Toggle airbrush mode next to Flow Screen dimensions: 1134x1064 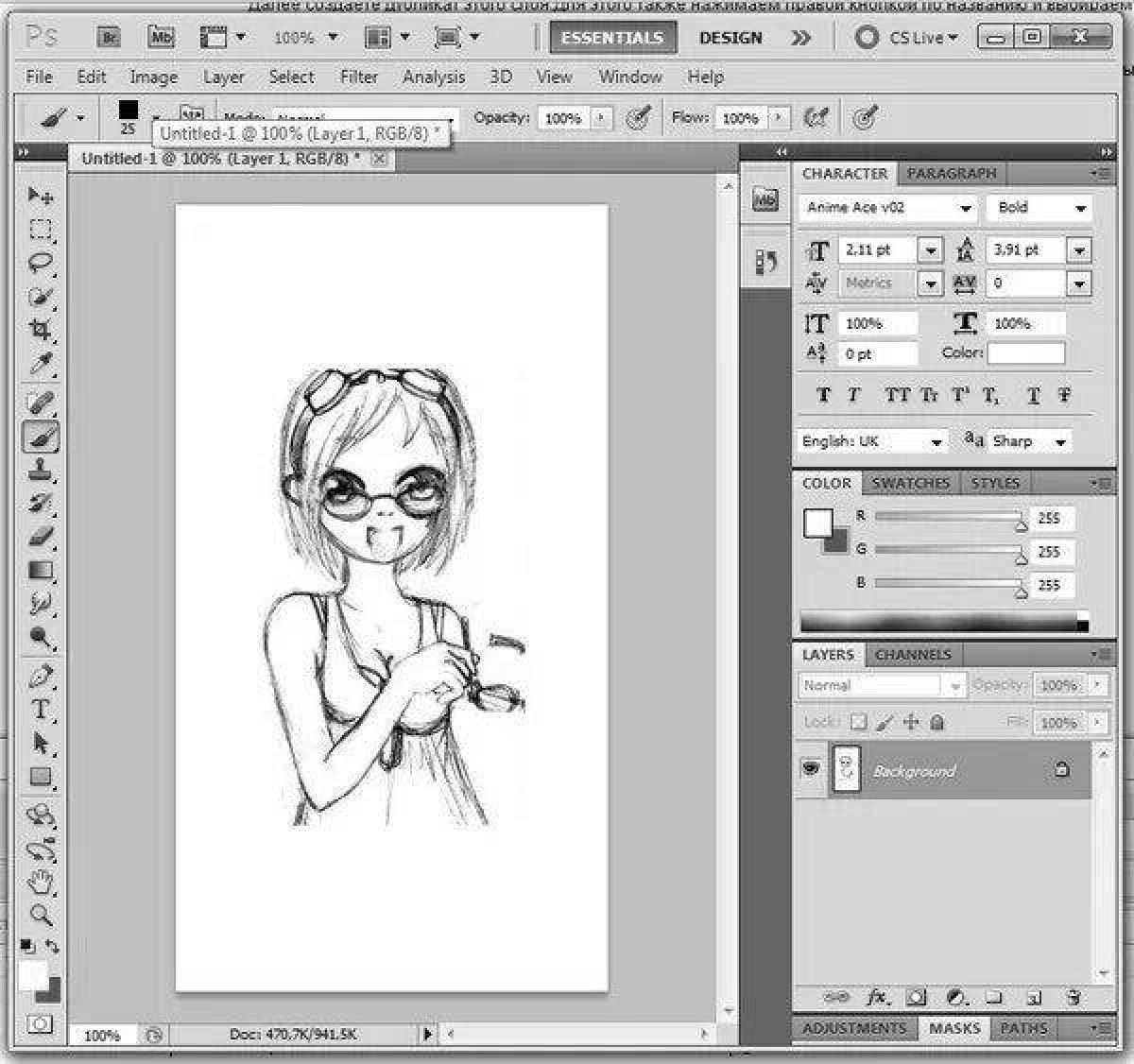(x=815, y=118)
